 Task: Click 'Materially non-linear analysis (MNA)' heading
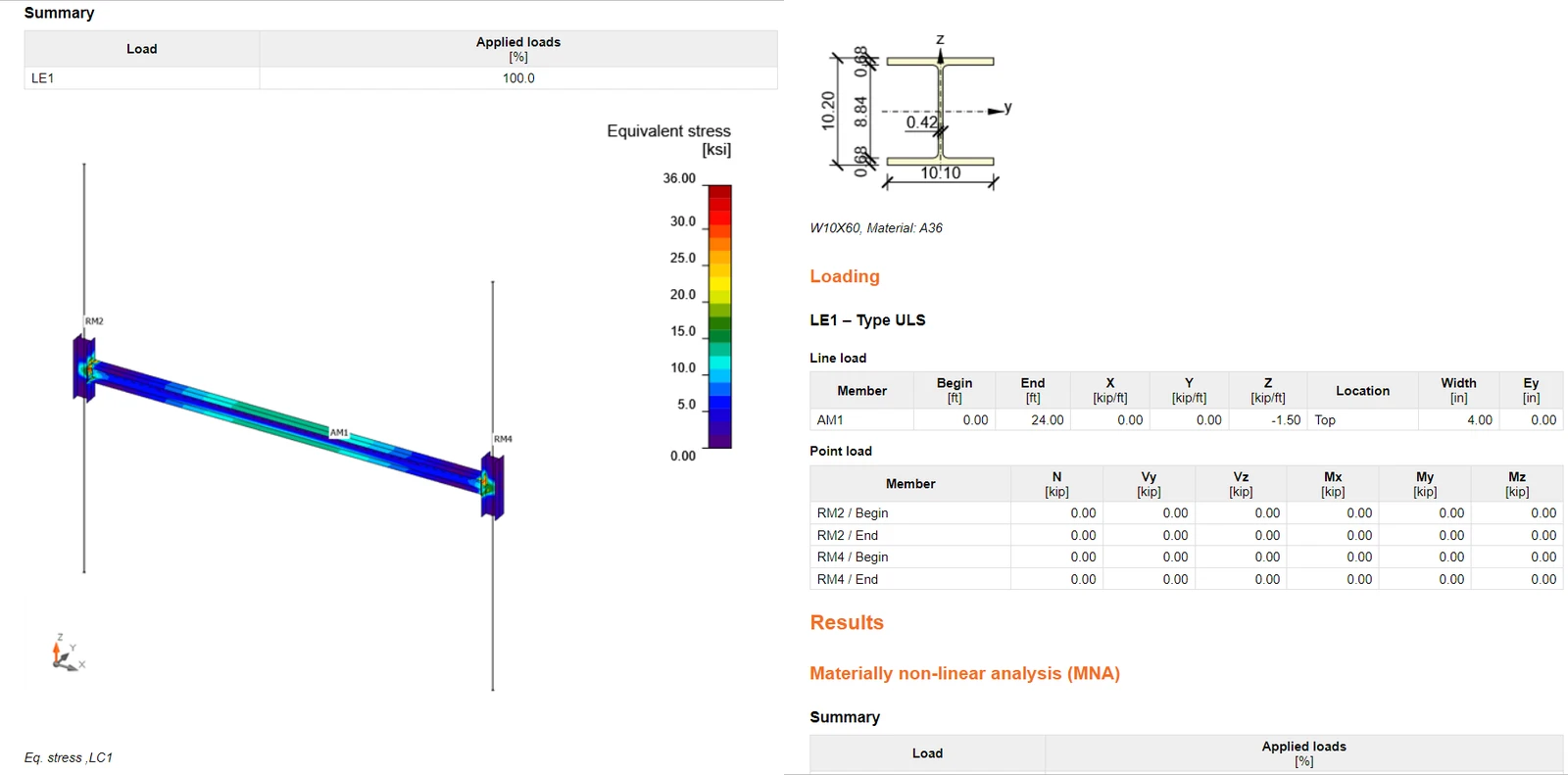point(964,673)
